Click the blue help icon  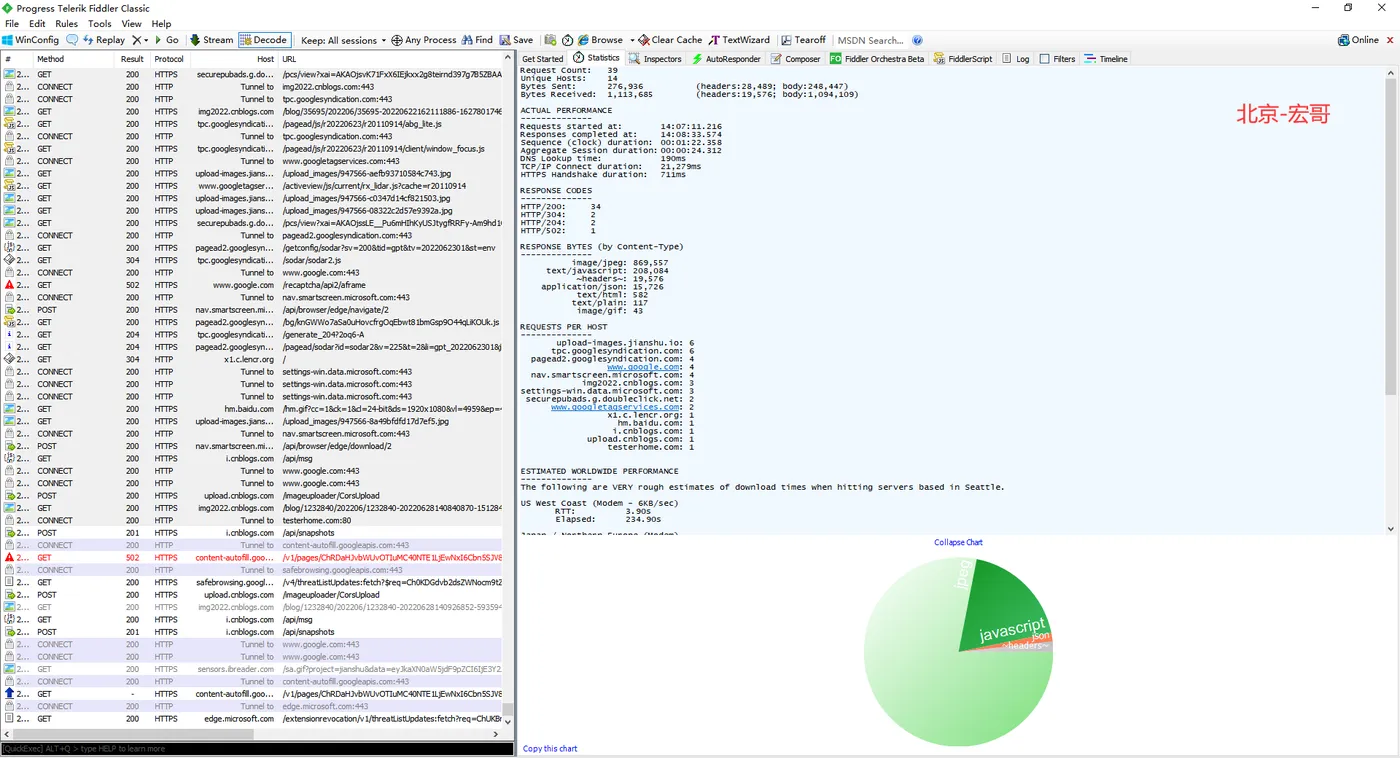(x=917, y=40)
